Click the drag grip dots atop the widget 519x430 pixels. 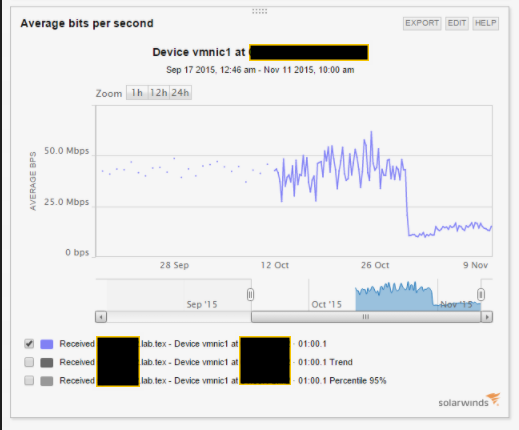coord(259,11)
